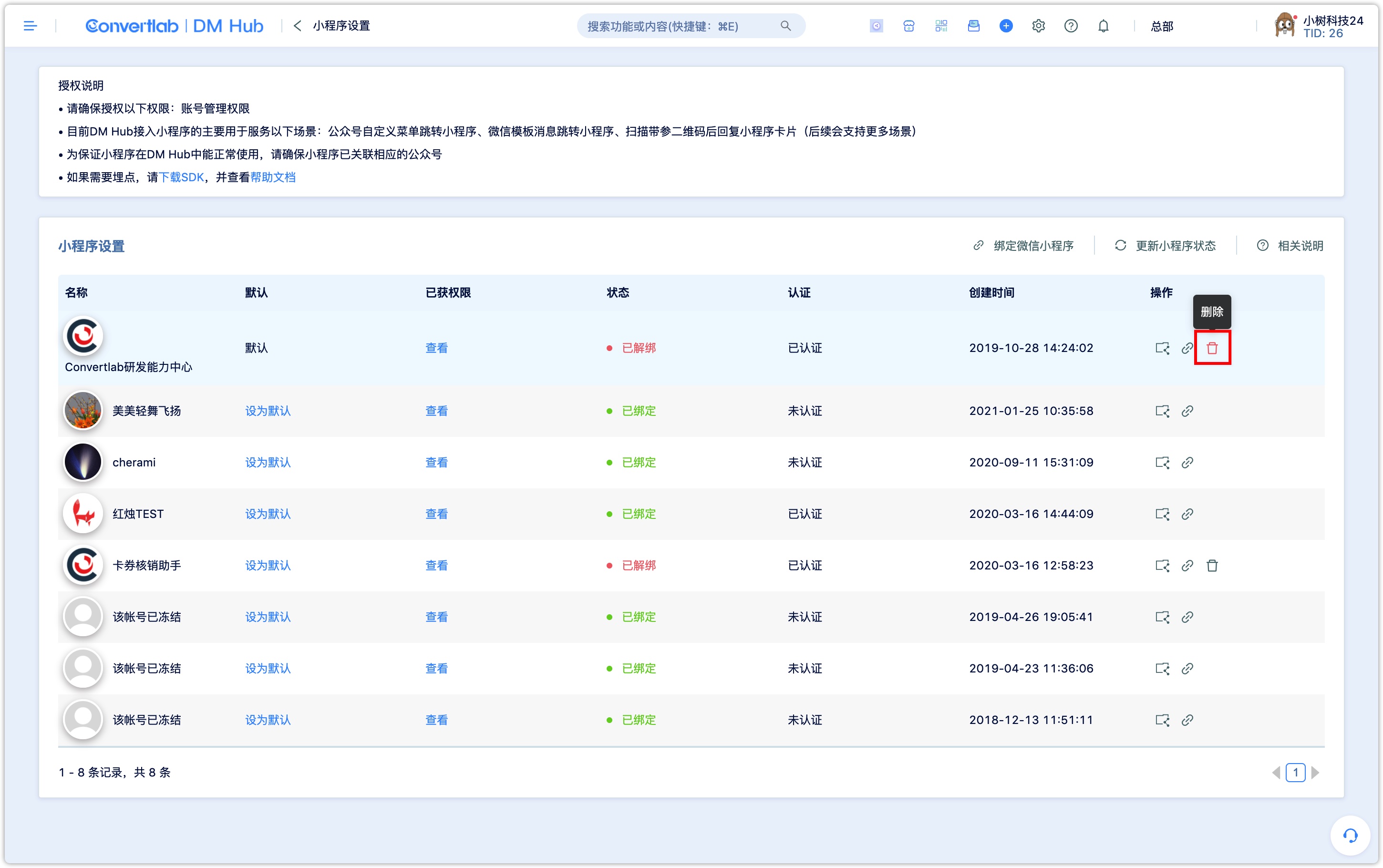Click share-box icon for 美美轻舞飞扬 row
Image resolution: width=1383 pixels, height=868 pixels.
1162,411
